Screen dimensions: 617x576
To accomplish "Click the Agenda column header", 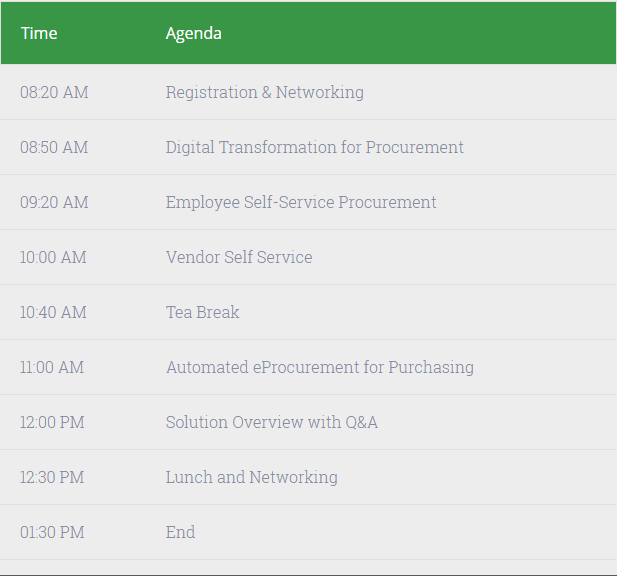I will tap(193, 34).
